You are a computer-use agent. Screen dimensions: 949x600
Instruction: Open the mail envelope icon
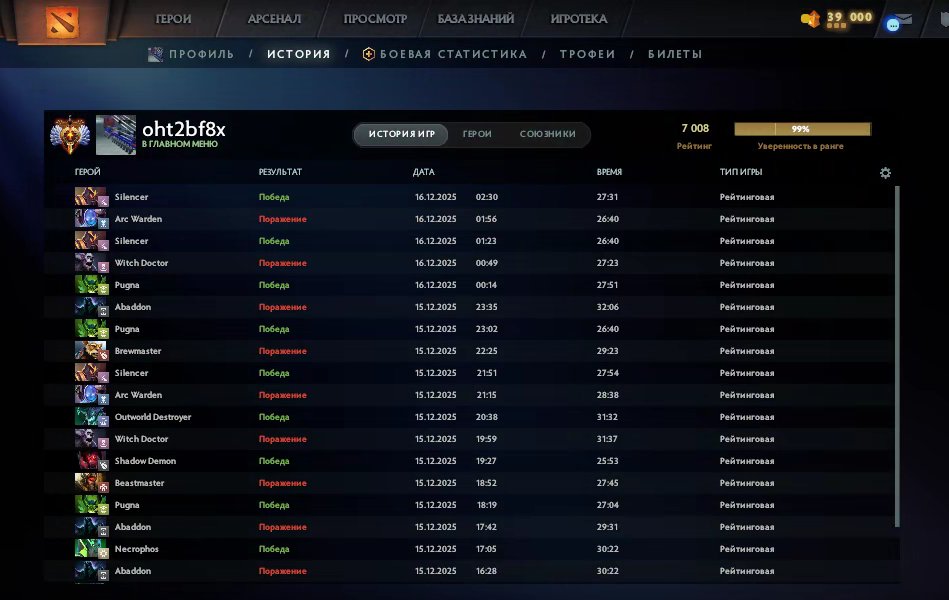(903, 18)
